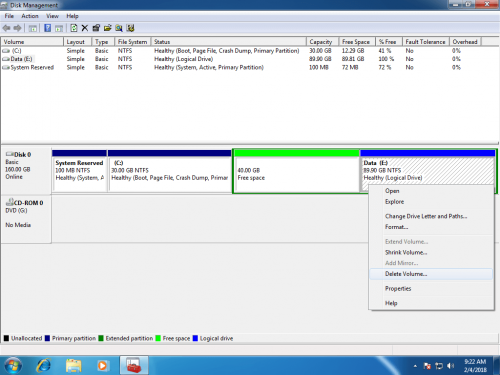The image size is (500, 375).
Task: Choose Change Drive Letter and Paths
Action: click(x=431, y=216)
